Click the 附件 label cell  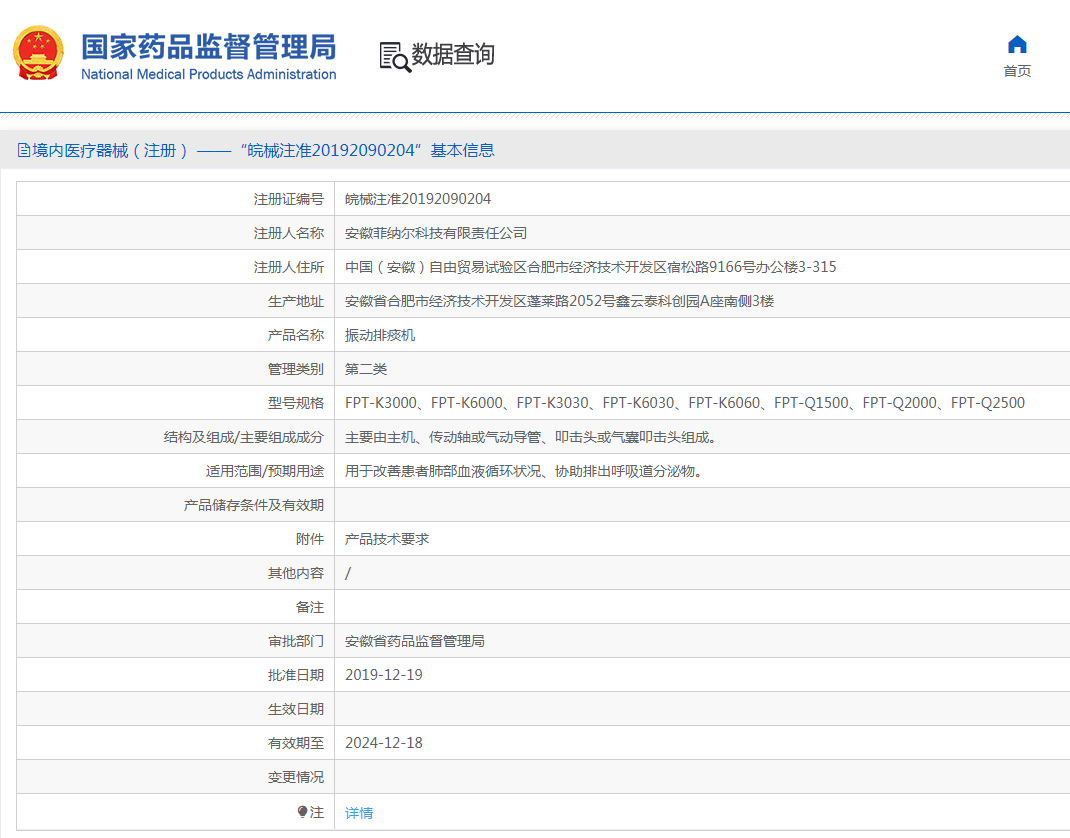click(x=175, y=539)
